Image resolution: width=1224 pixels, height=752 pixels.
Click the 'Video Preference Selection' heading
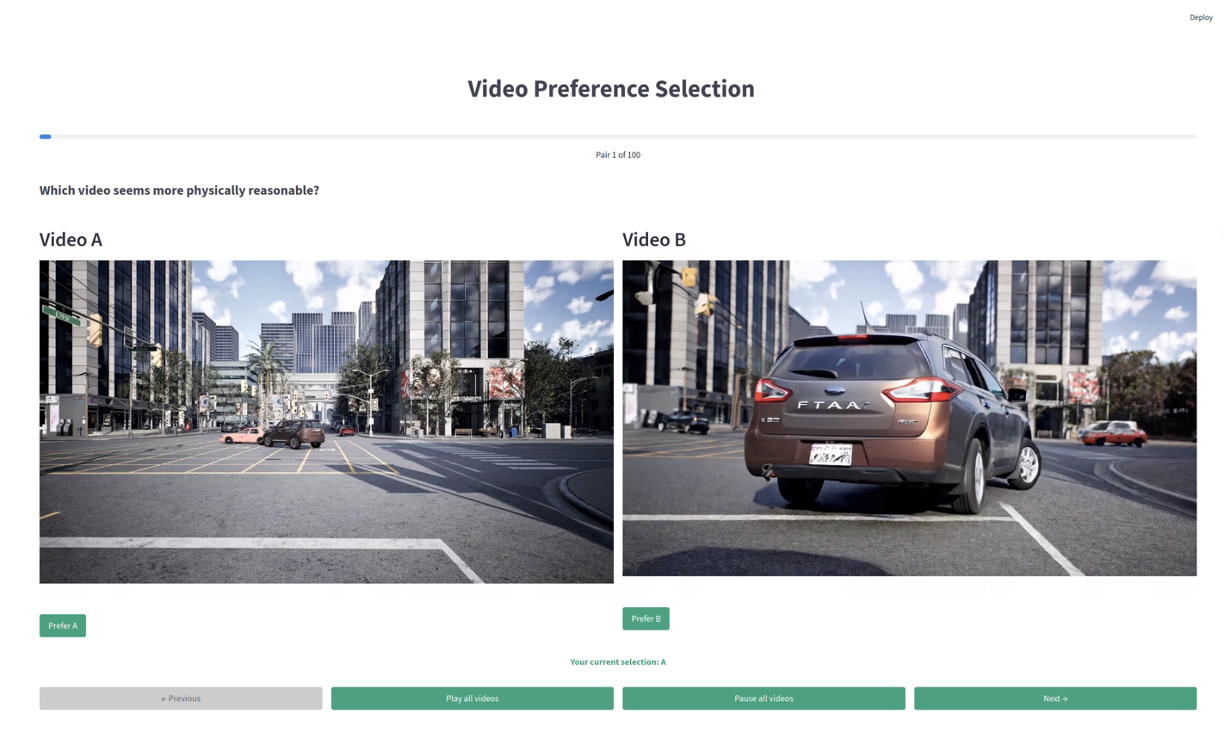tap(611, 88)
